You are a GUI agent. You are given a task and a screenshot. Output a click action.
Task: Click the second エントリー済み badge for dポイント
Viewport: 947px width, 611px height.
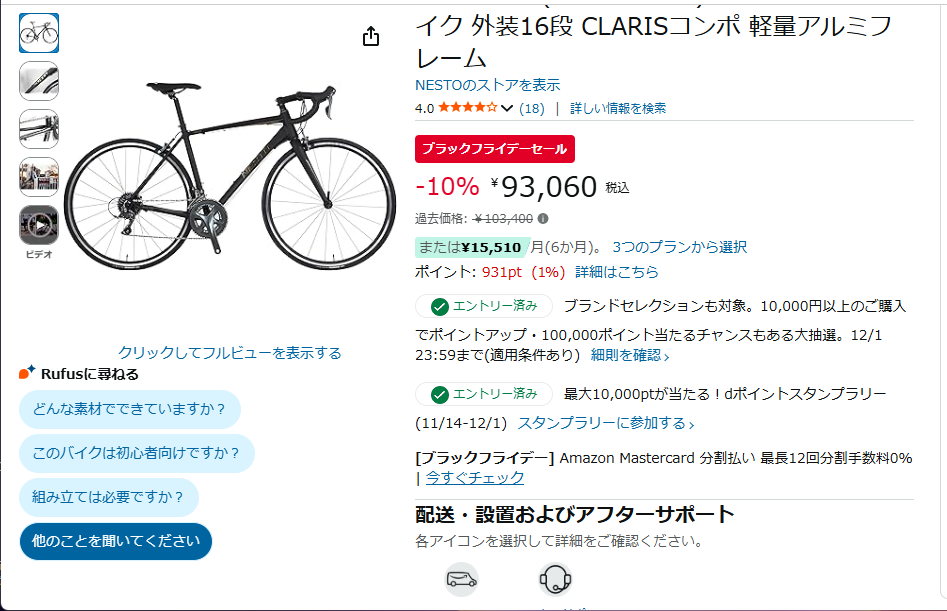click(x=484, y=394)
